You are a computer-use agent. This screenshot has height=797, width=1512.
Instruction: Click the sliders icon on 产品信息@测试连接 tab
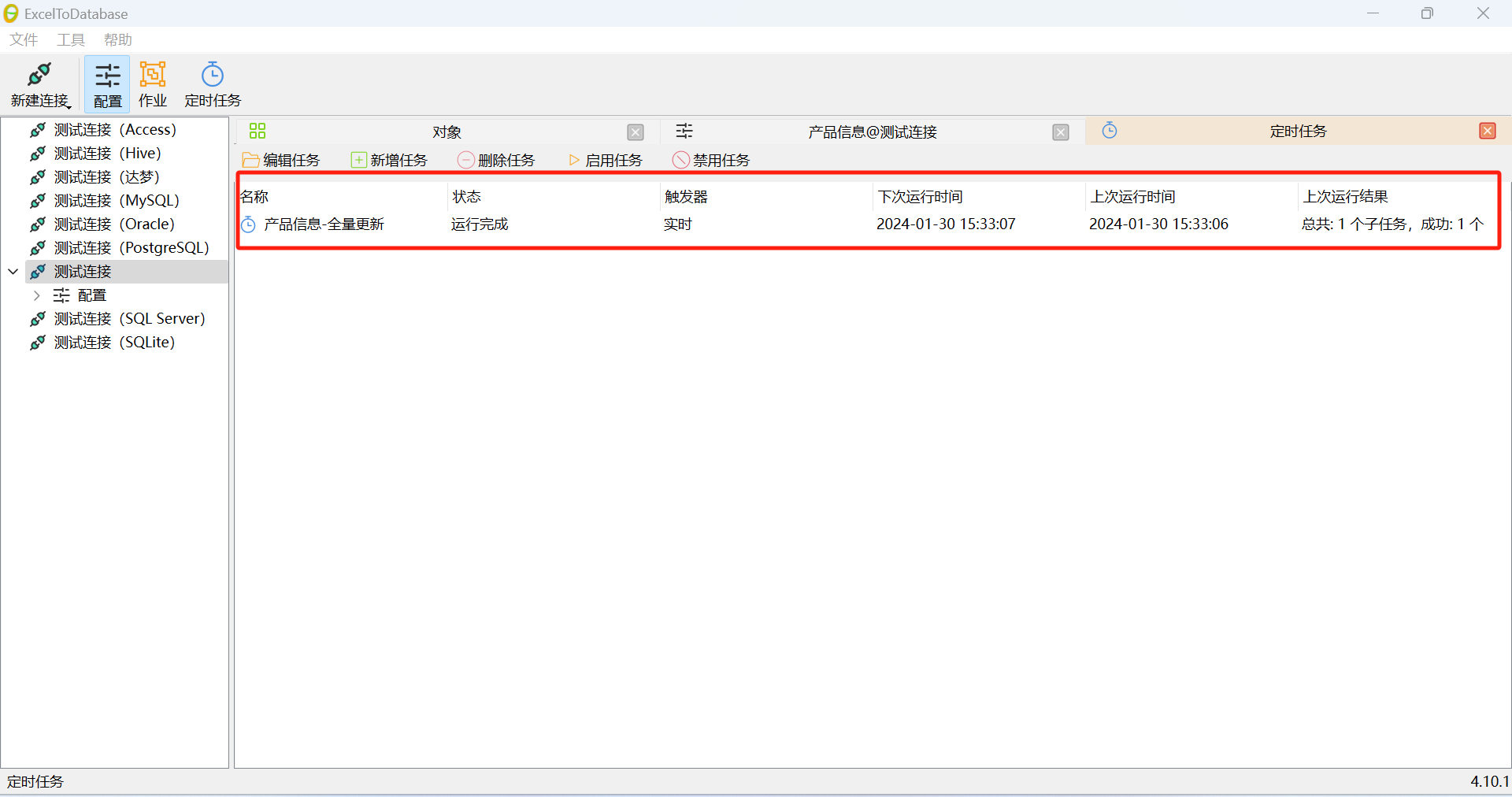tap(684, 131)
